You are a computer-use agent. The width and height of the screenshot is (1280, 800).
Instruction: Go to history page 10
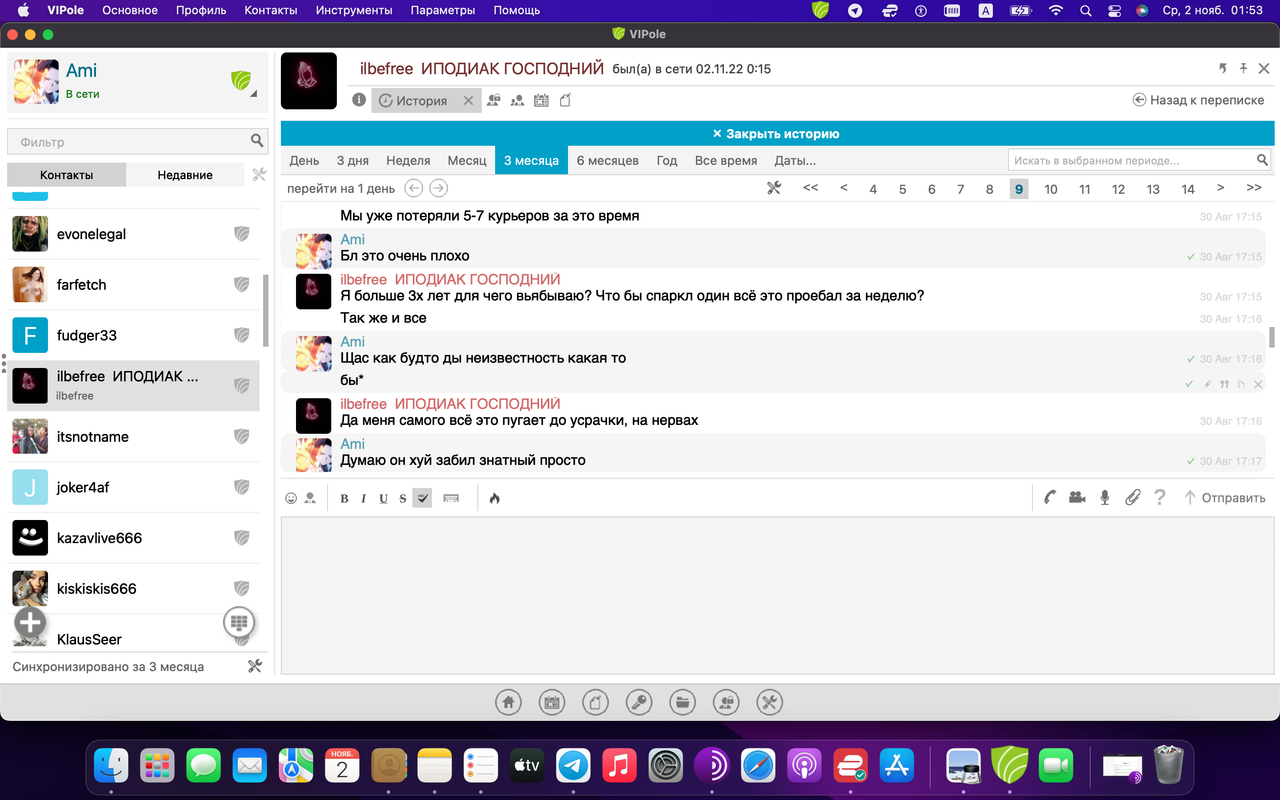click(1050, 189)
